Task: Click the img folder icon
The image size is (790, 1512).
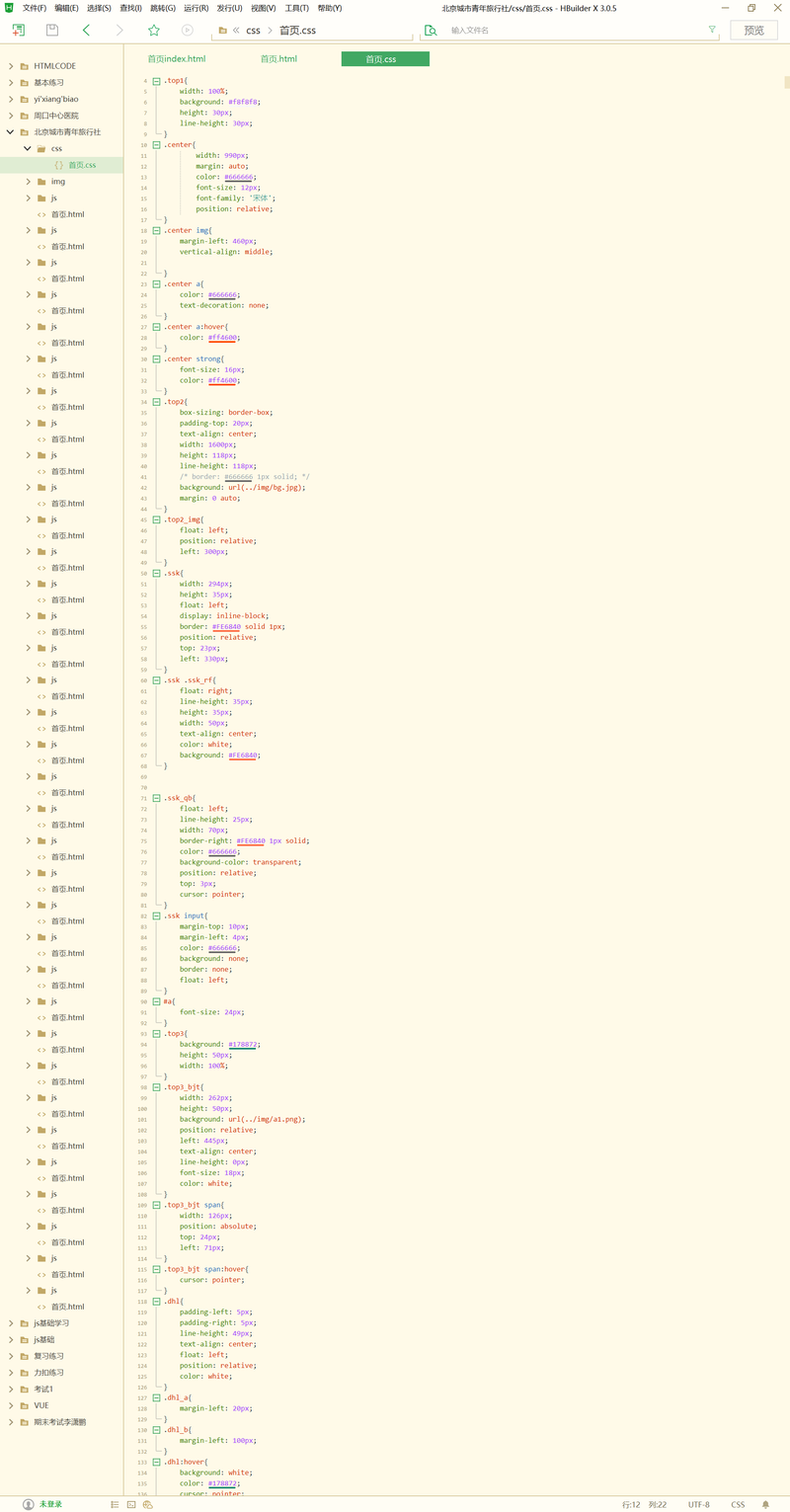Action: coord(41,182)
